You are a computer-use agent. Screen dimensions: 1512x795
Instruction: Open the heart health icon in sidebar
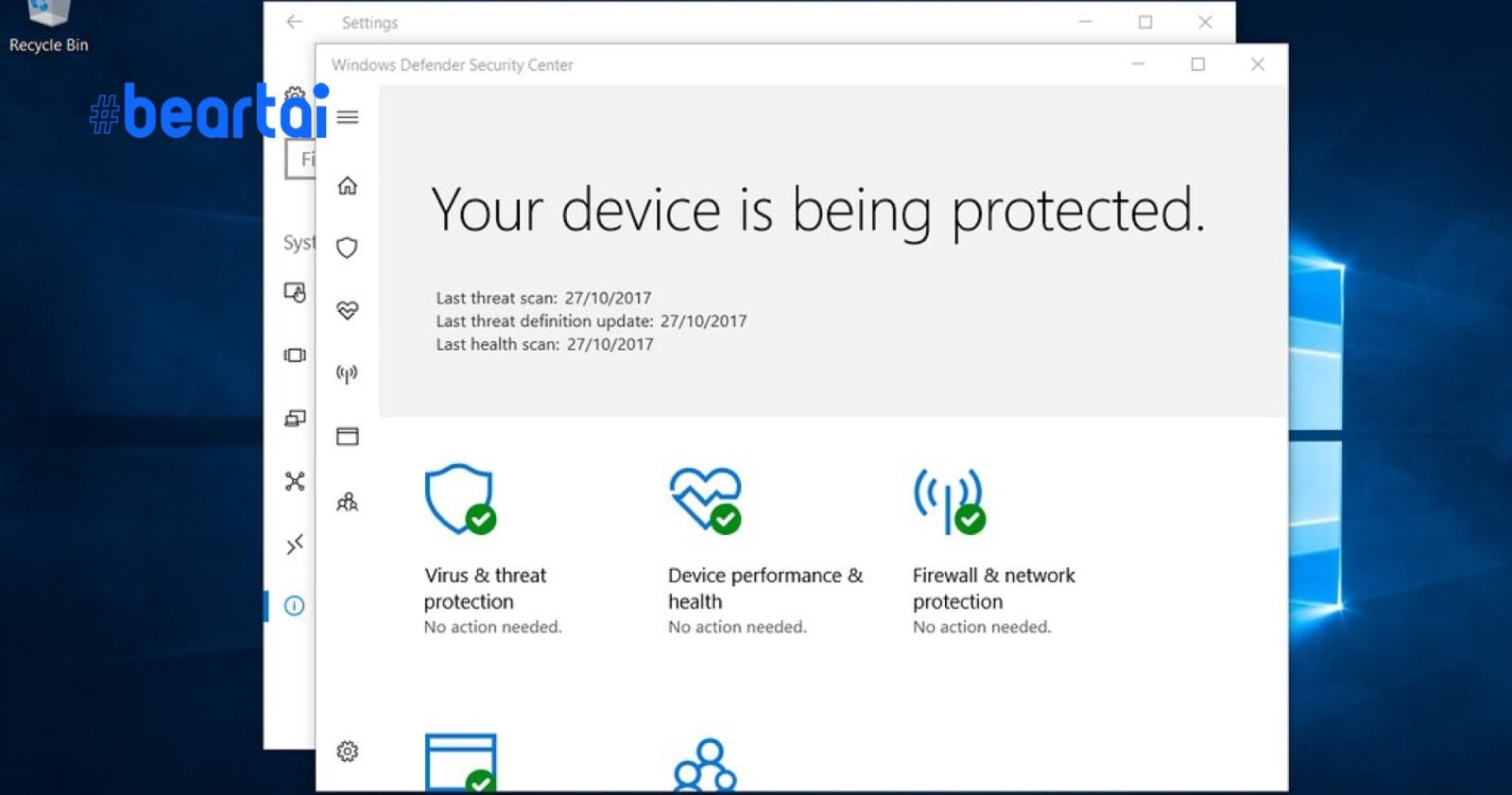(348, 310)
